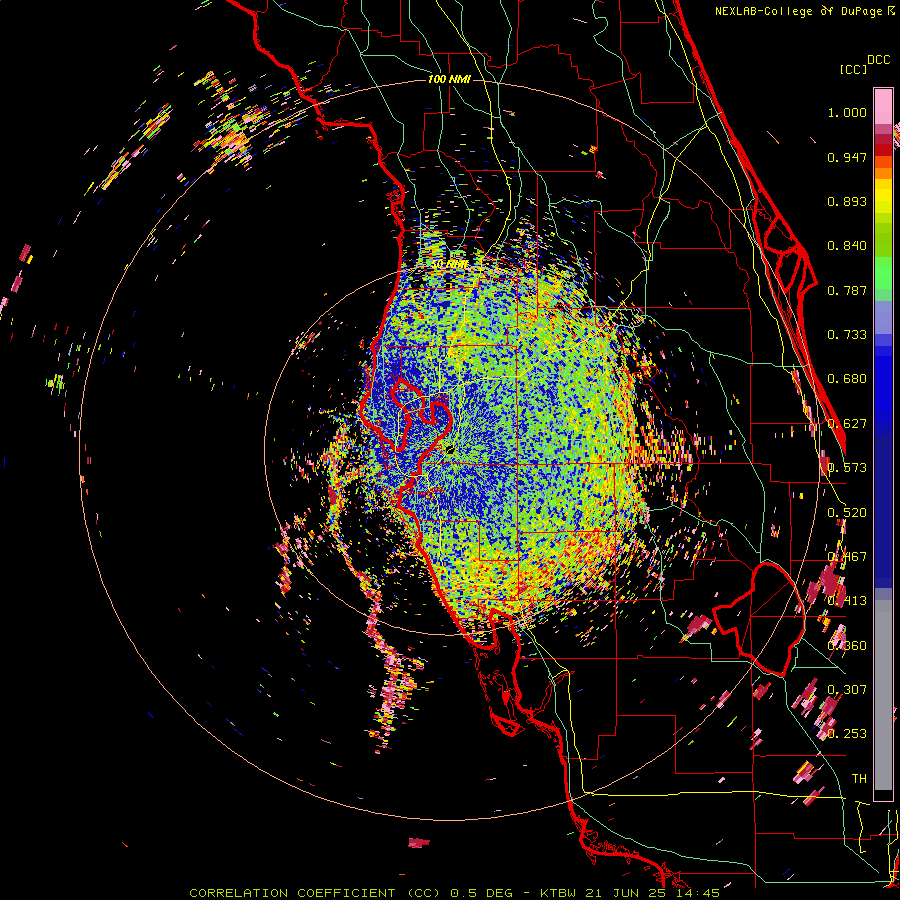Select the 0.733 scale value
The height and width of the screenshot is (900, 900).
[x=847, y=335]
